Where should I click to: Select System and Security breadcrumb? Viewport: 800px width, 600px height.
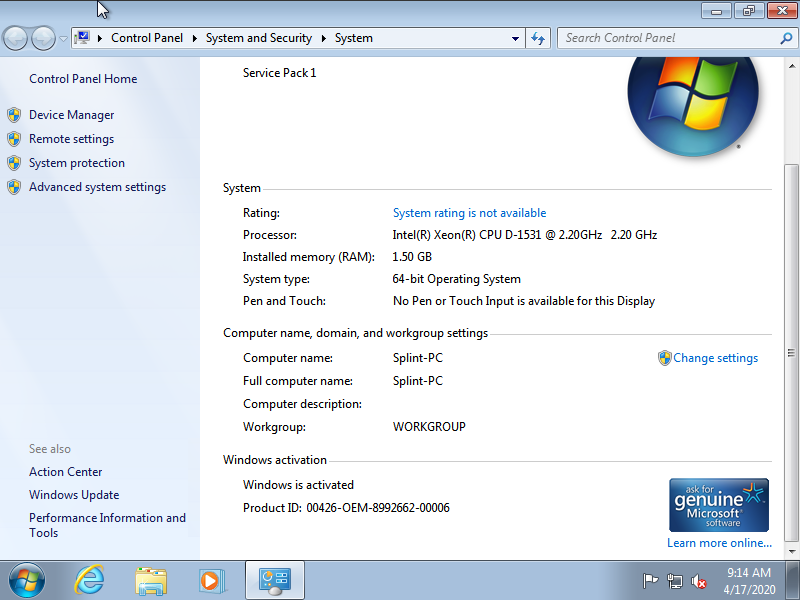coord(259,38)
